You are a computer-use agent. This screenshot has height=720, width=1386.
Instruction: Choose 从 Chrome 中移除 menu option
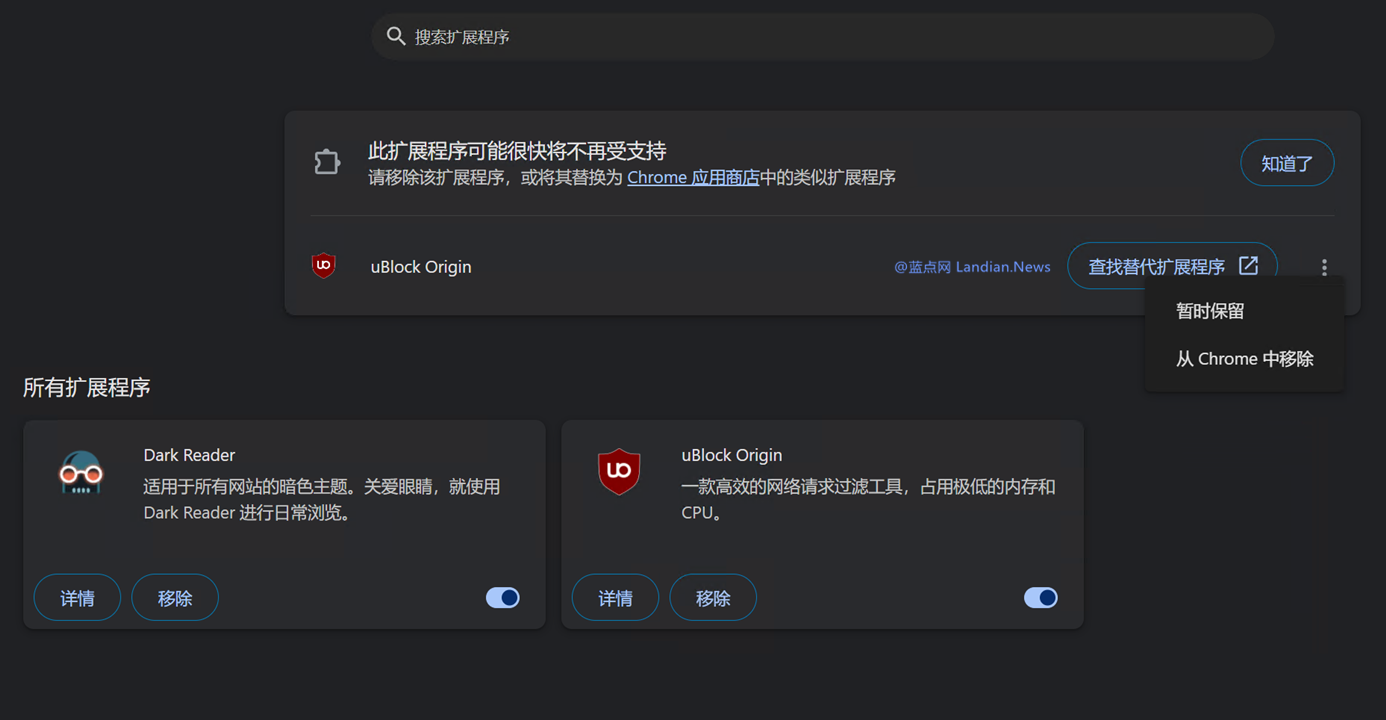[x=1244, y=359]
